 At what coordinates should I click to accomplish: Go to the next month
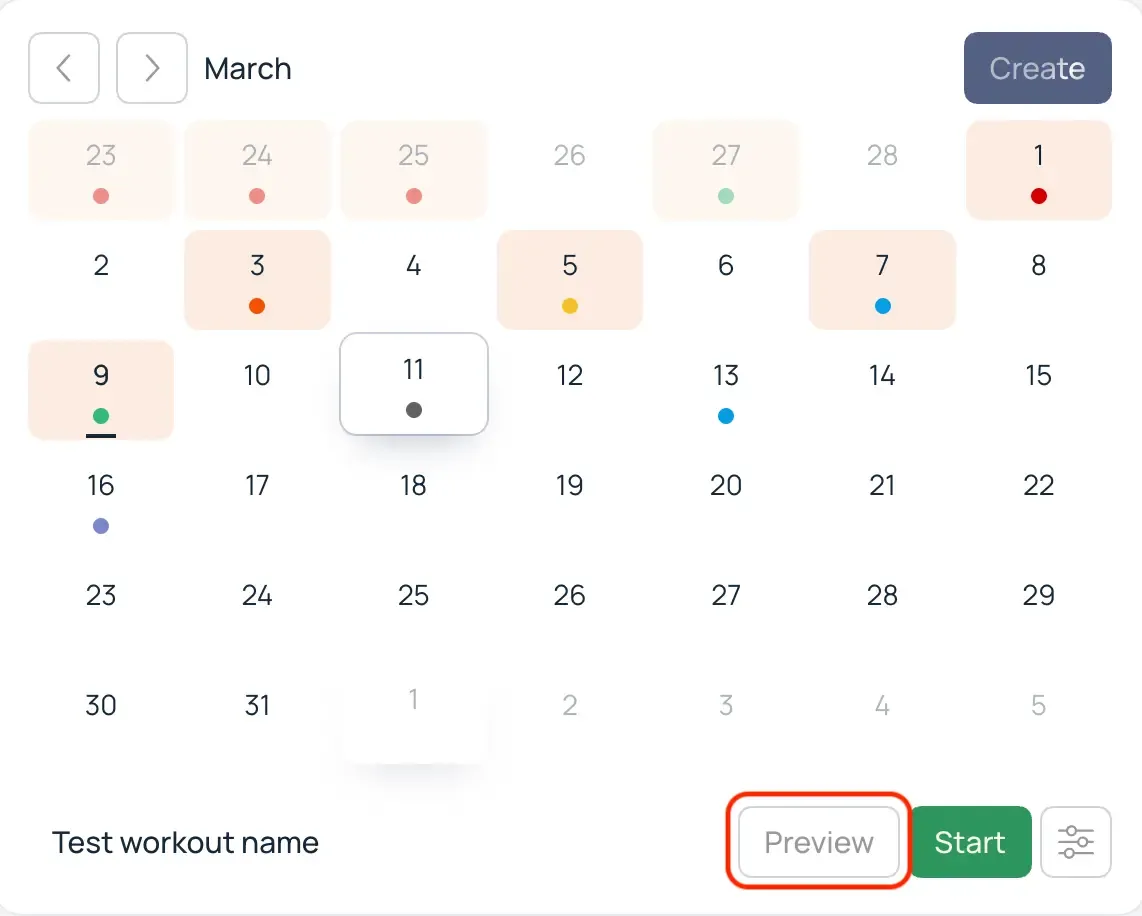point(151,68)
